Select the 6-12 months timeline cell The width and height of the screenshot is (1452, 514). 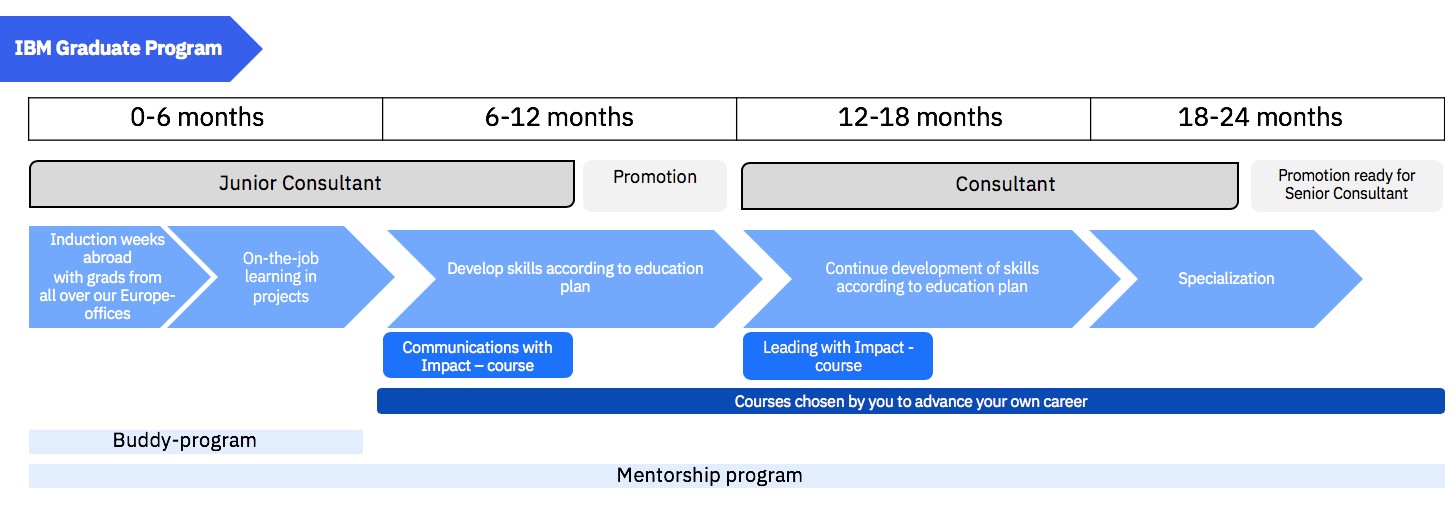560,118
